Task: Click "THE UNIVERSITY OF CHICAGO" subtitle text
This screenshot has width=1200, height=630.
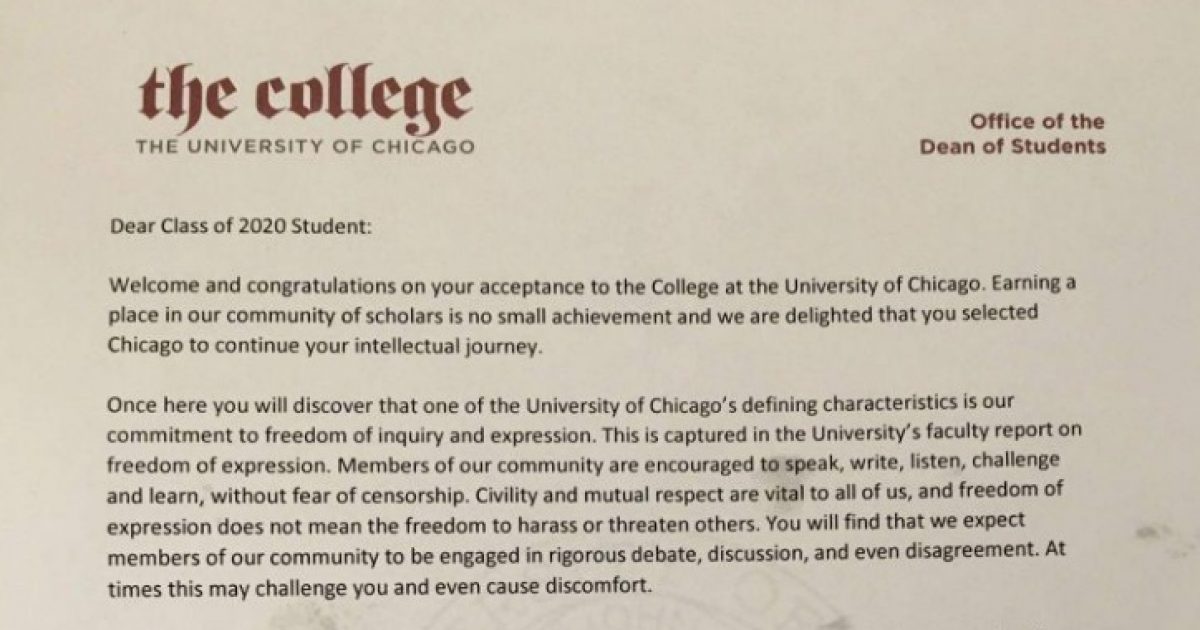Action: (x=305, y=146)
